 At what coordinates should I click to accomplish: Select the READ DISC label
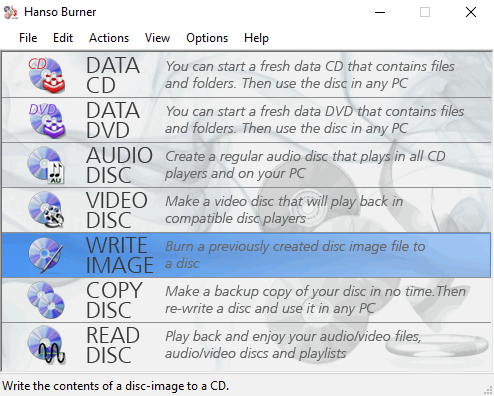(x=113, y=345)
